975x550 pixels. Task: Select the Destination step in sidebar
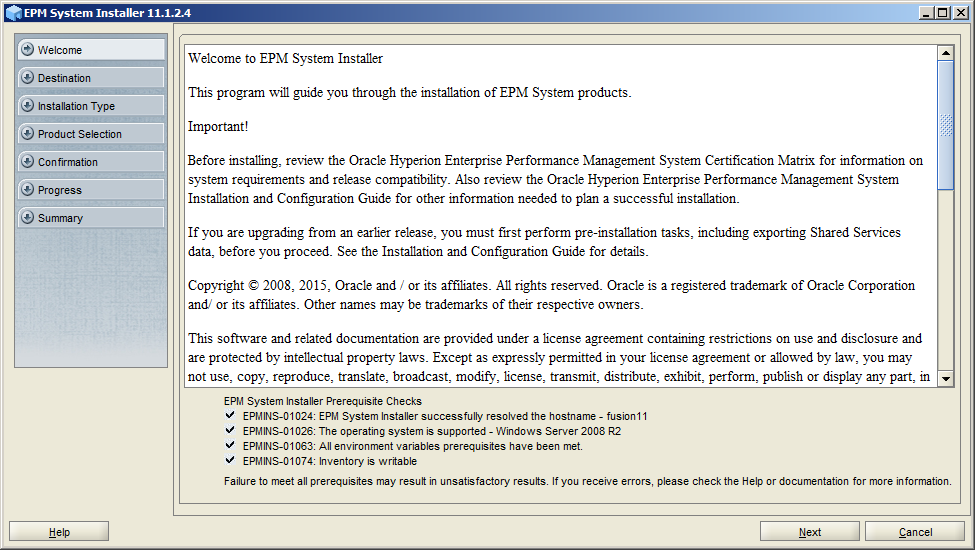coord(91,78)
